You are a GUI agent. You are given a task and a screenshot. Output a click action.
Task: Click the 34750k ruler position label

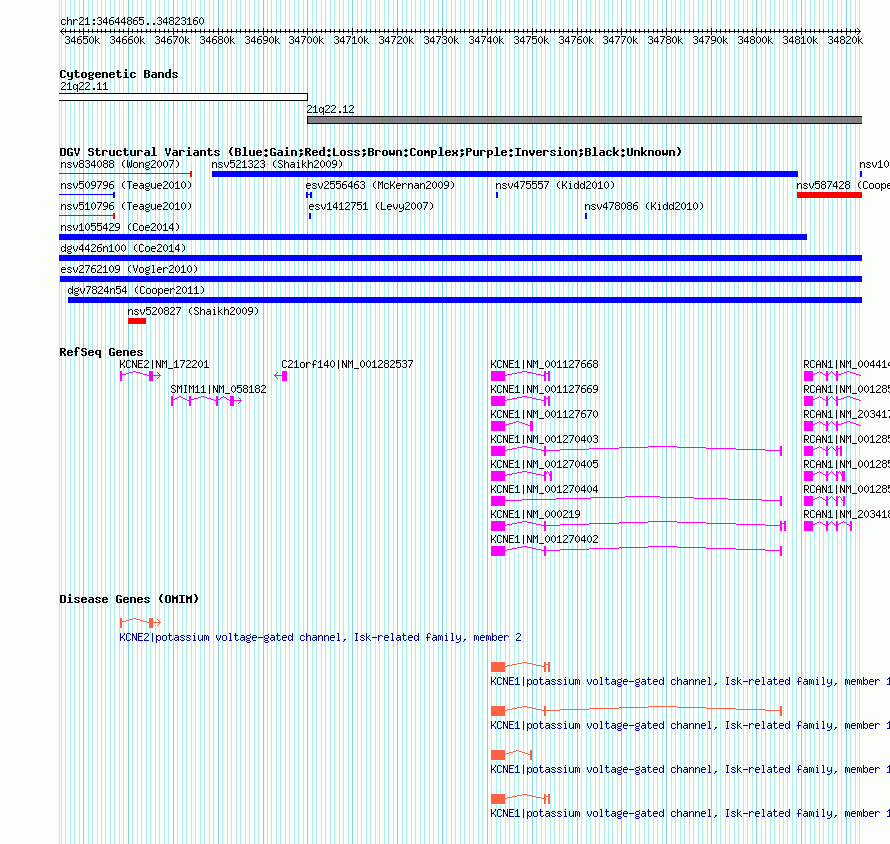tap(531, 41)
